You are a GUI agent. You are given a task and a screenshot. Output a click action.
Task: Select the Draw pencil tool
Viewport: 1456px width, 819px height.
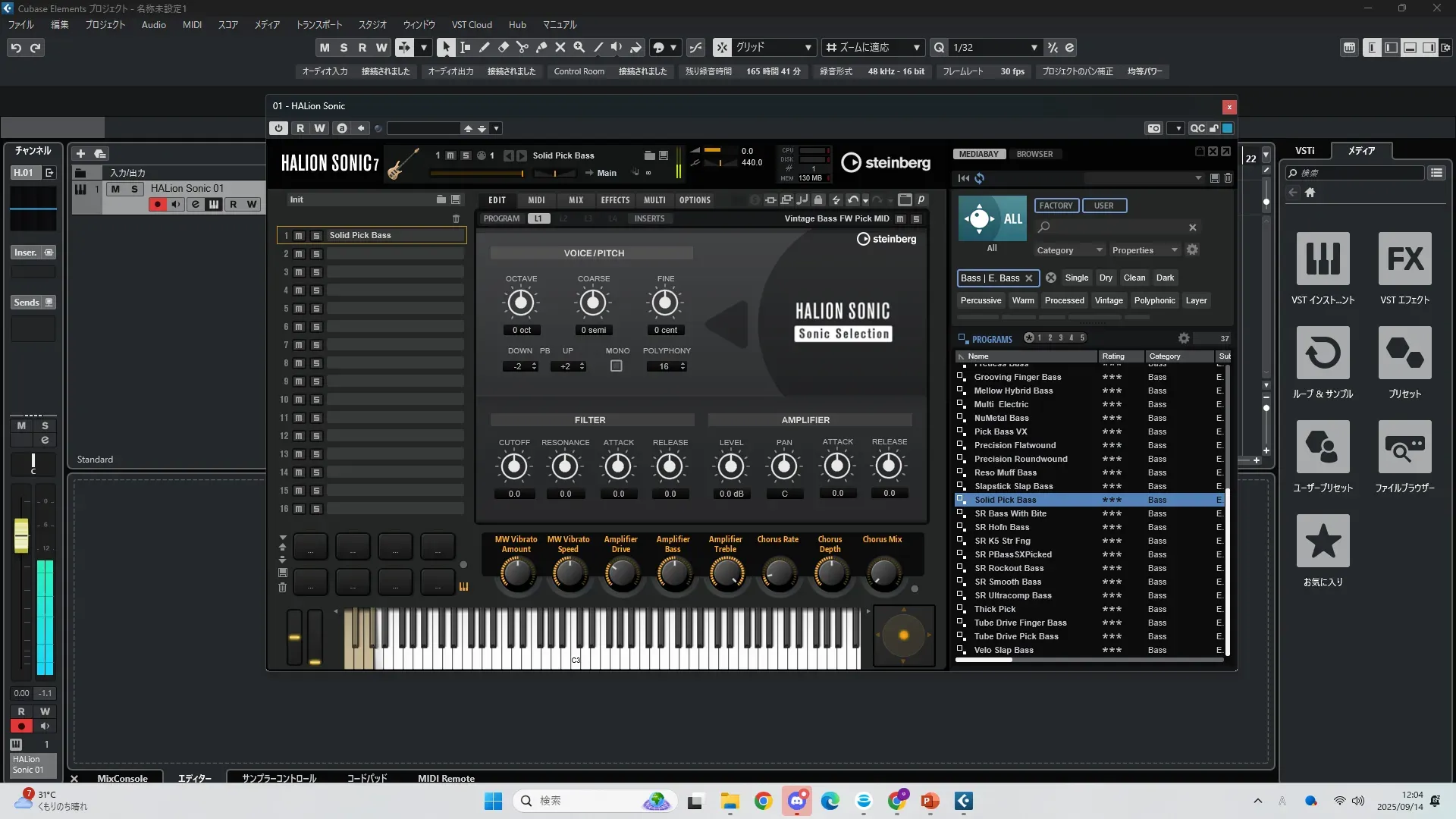[x=484, y=47]
